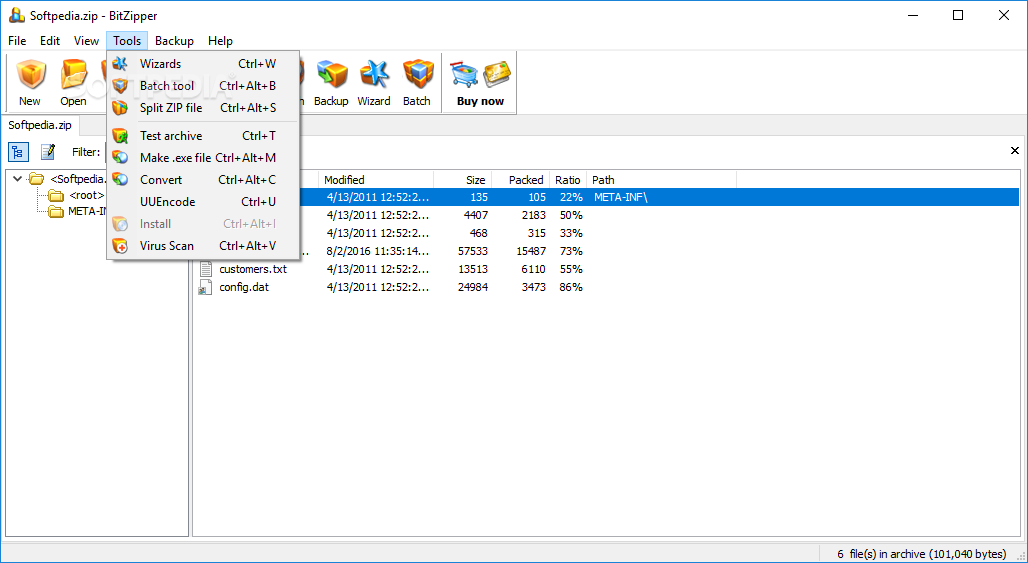
Task: Open the Help menu
Action: 220,41
